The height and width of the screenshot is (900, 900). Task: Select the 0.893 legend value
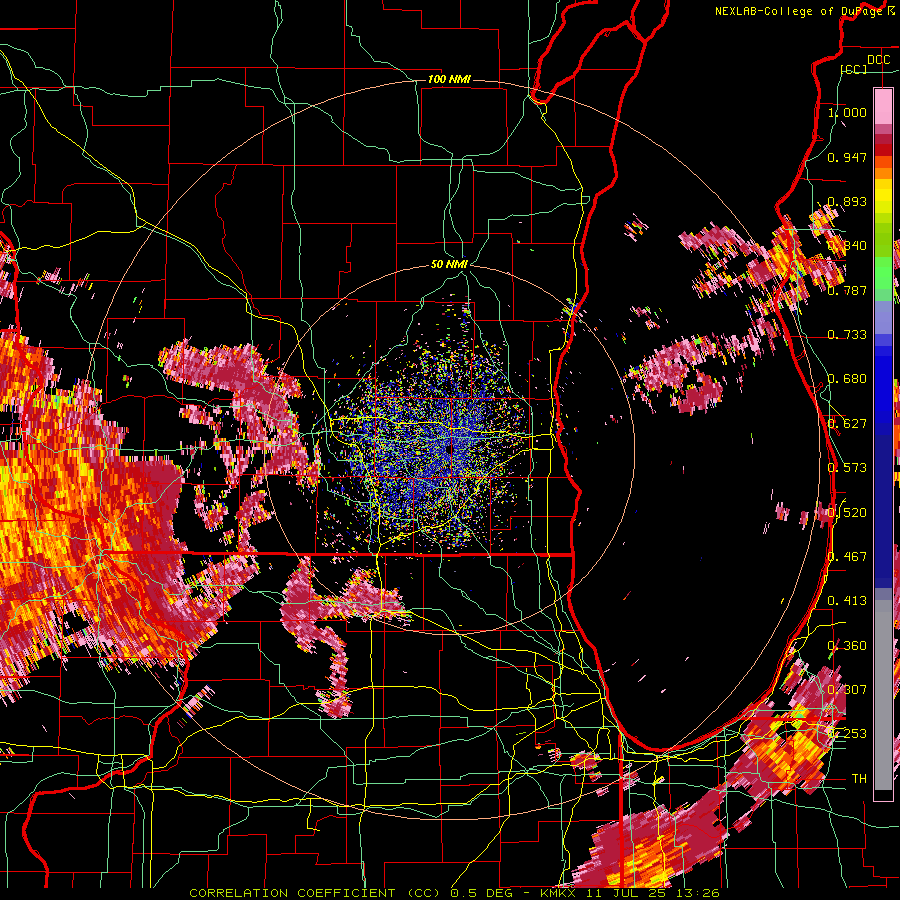[847, 201]
